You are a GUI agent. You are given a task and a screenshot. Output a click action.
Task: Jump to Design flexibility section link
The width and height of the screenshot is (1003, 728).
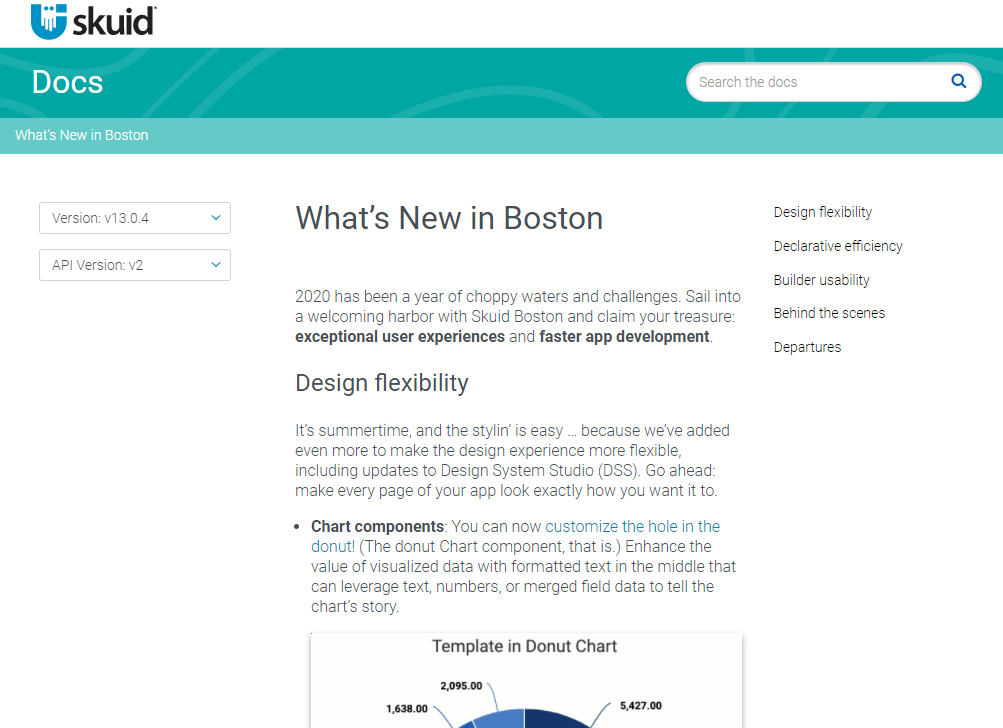pyautogui.click(x=823, y=212)
